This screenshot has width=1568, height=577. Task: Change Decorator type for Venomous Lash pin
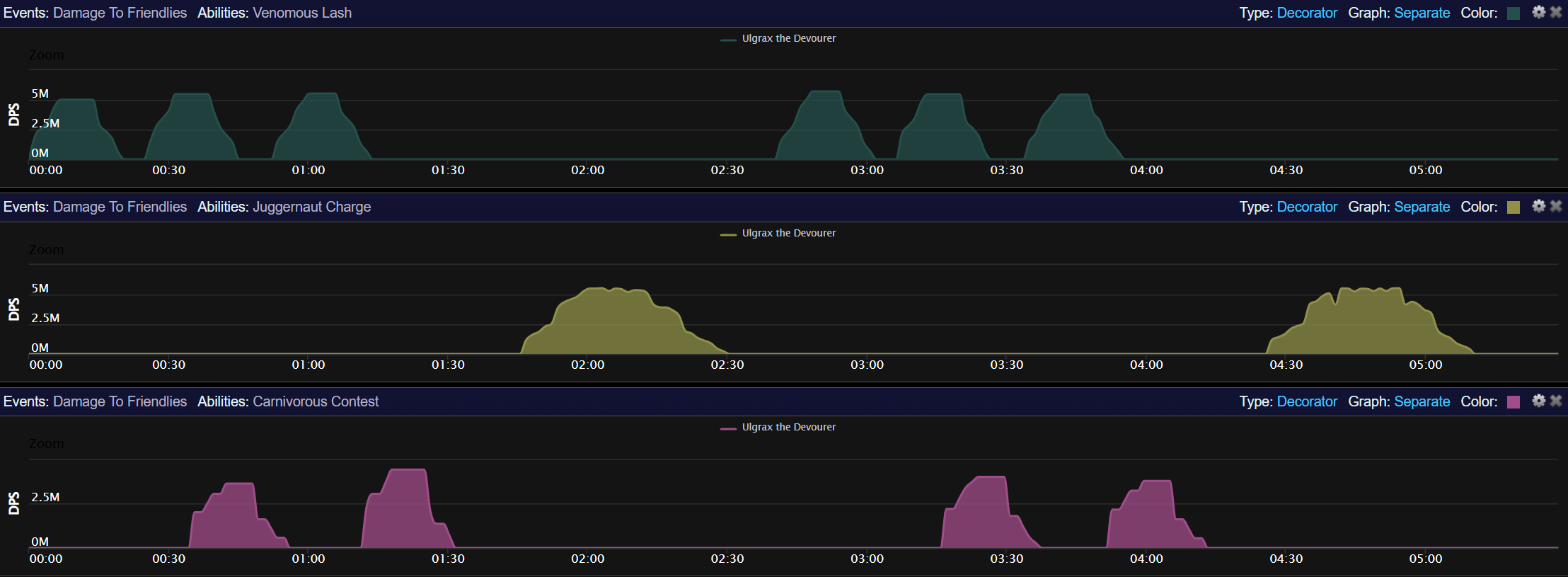(x=1307, y=13)
